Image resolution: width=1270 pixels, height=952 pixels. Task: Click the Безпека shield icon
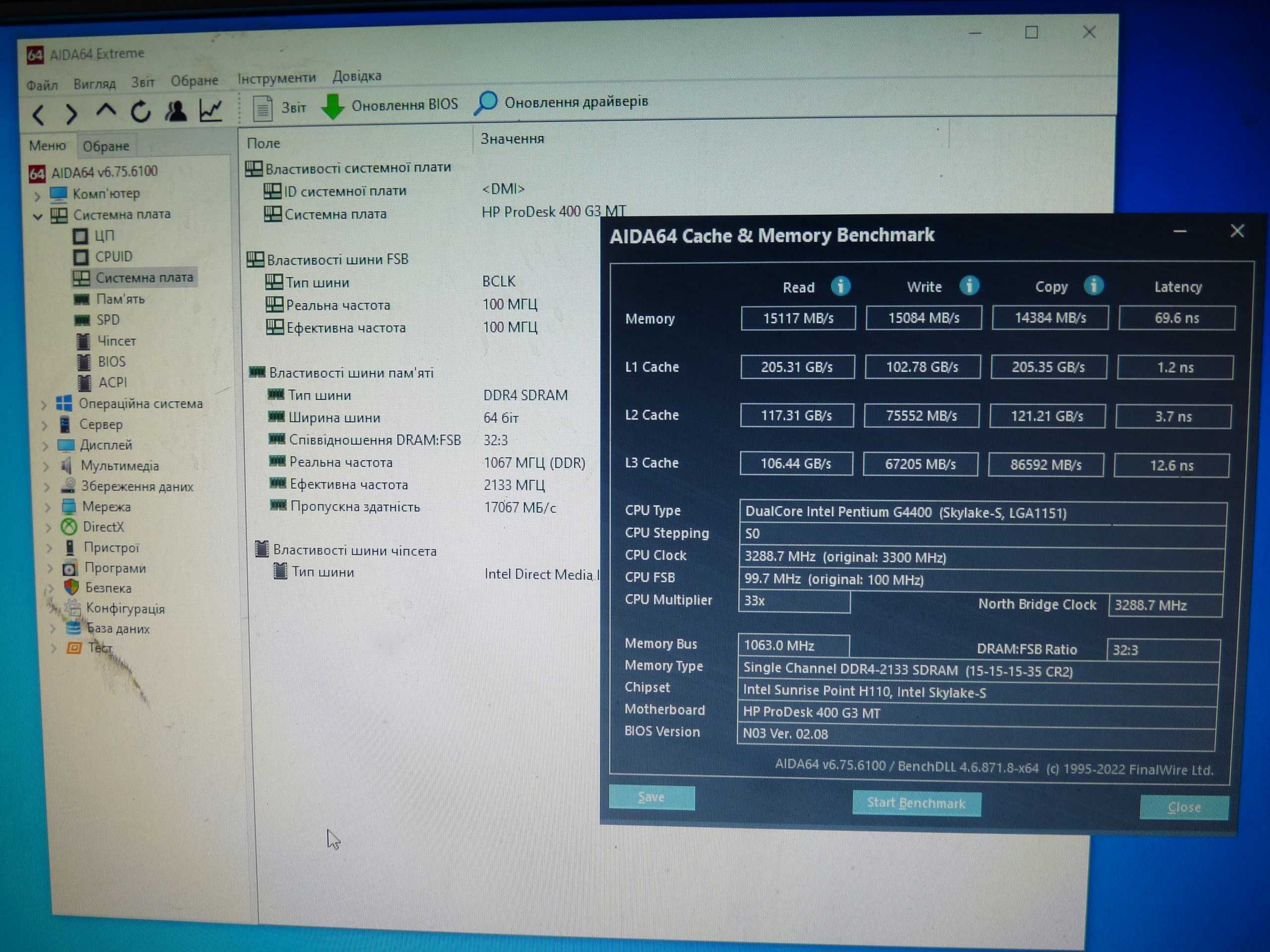[x=71, y=588]
